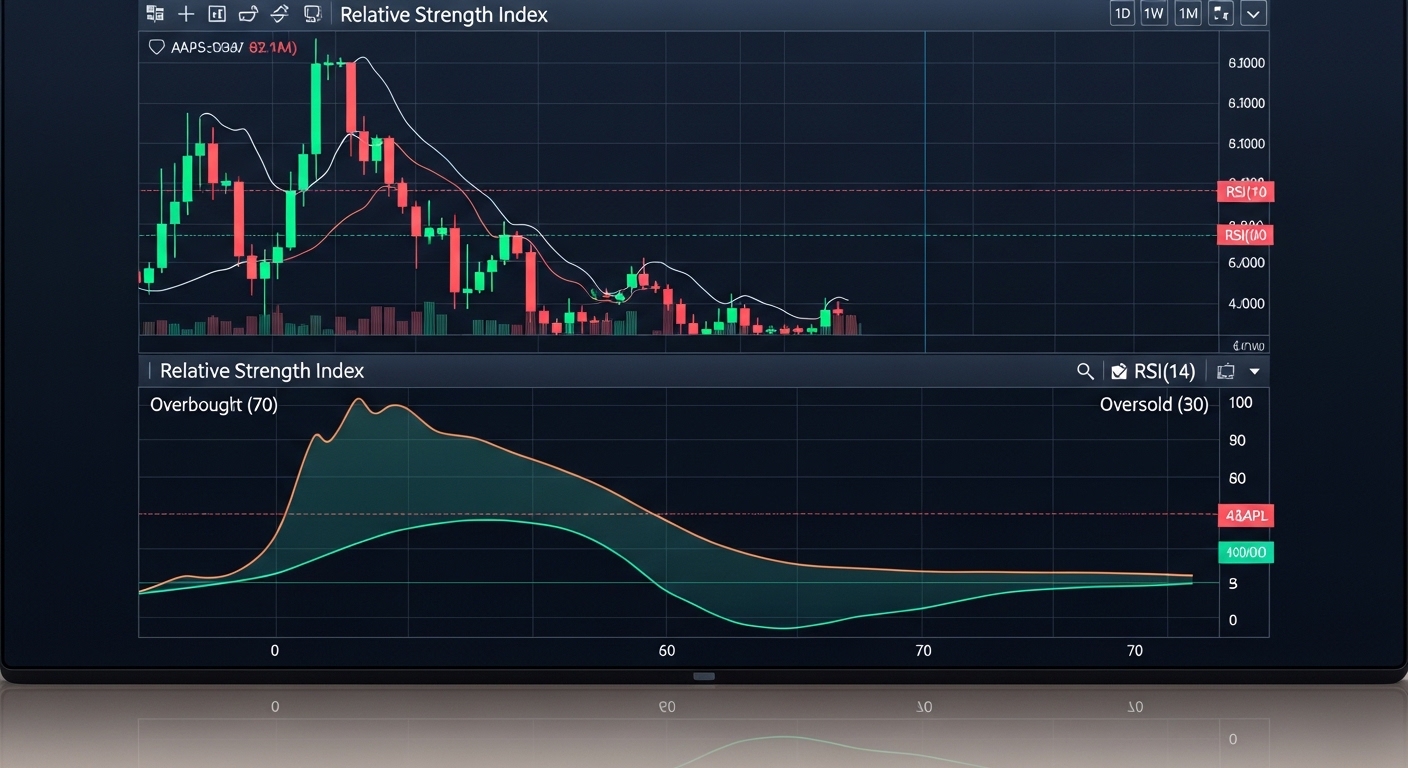This screenshot has width=1408, height=768.
Task: Open the RSI(14) indicator settings
Action: 1165,371
